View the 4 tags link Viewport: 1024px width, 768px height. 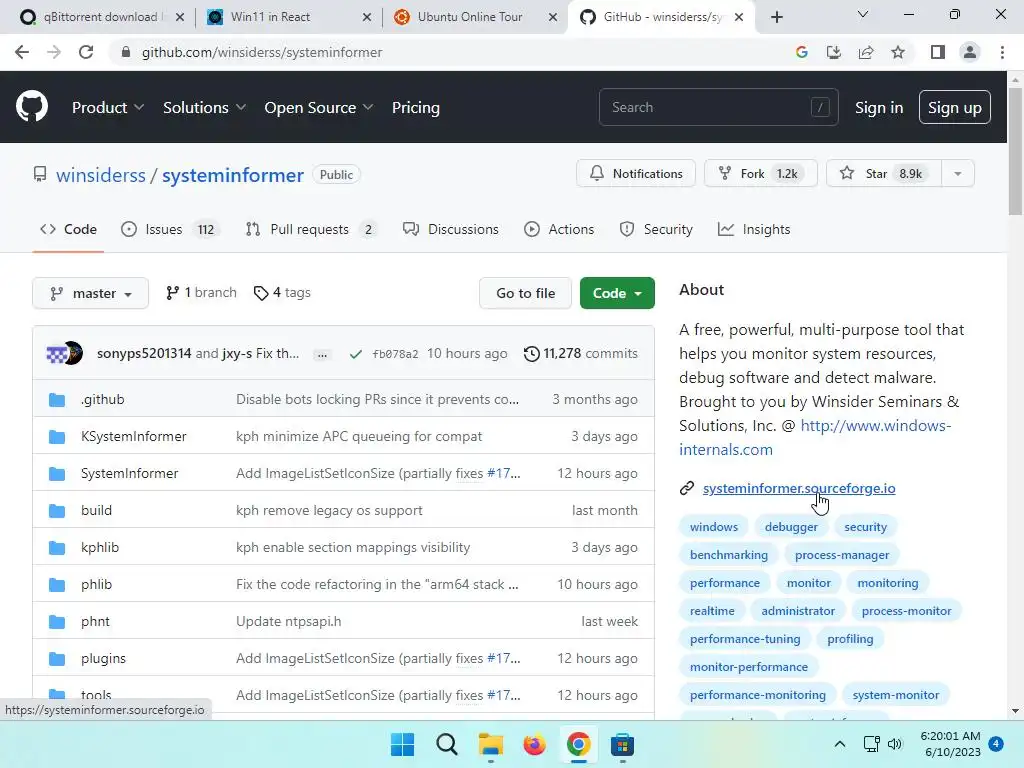[x=282, y=293]
